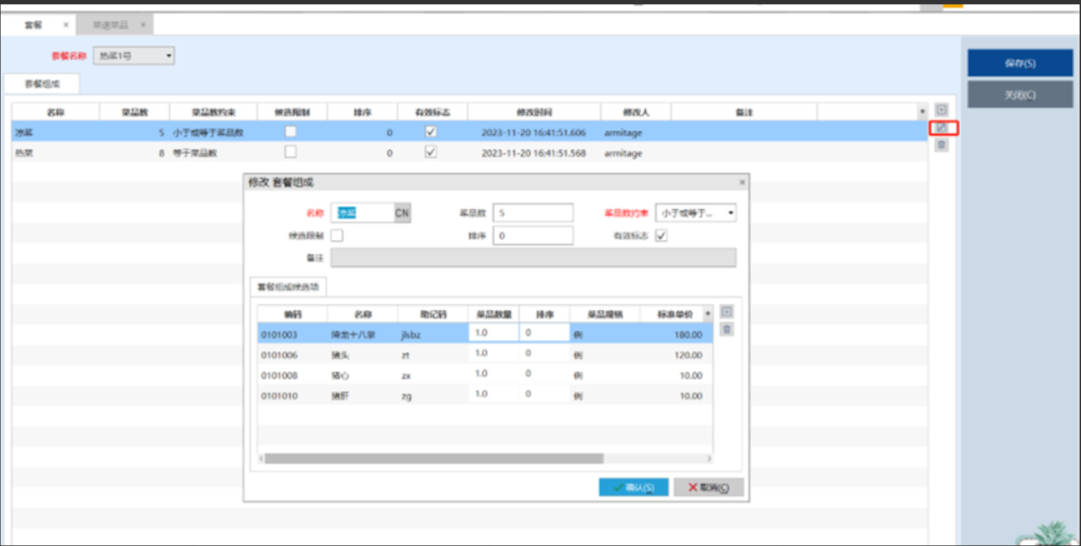This screenshot has height=546, width=1081.
Task: Click the CN language button in name field
Action: [x=402, y=213]
